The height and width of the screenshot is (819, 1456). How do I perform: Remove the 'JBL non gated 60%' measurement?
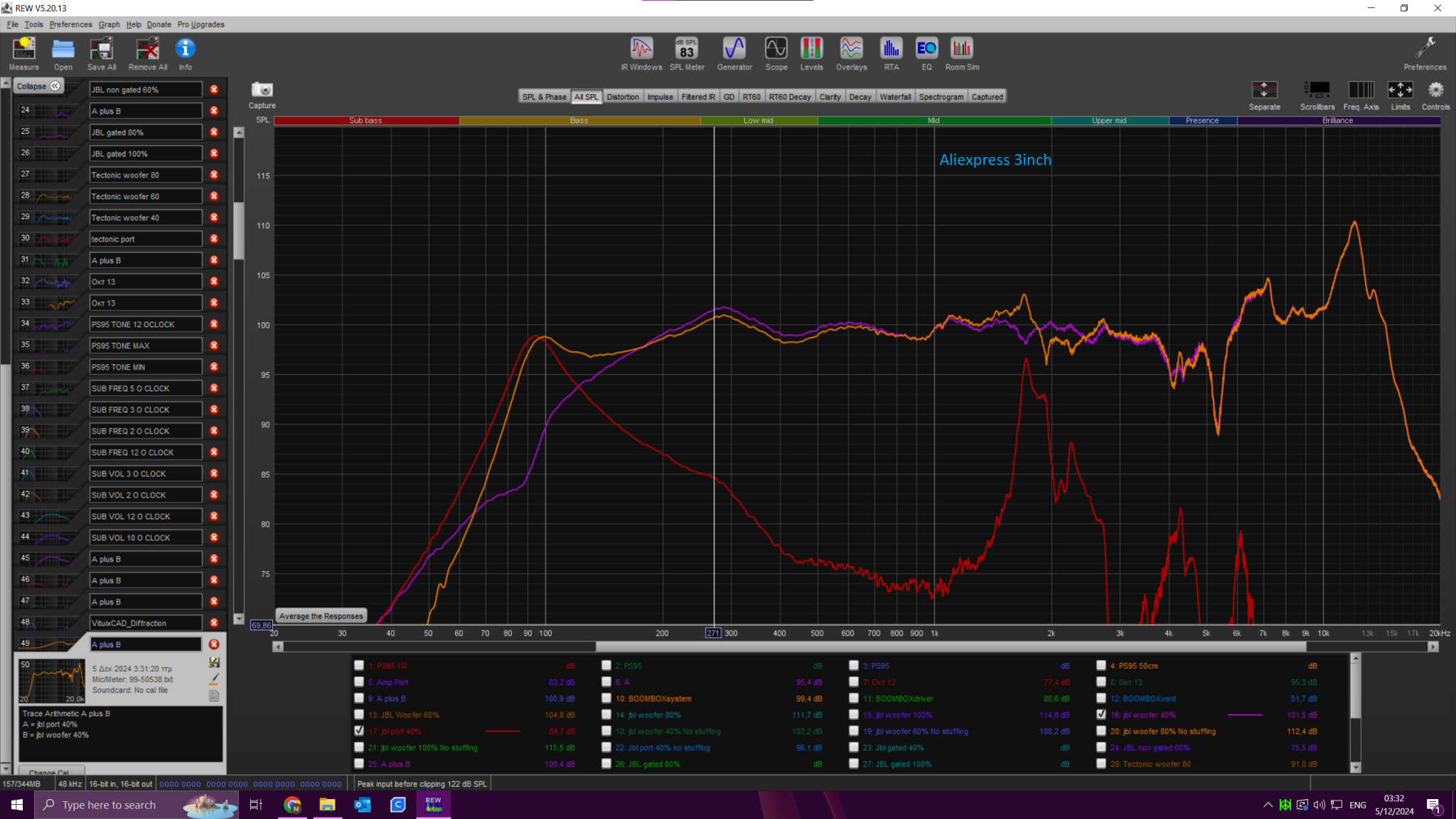click(x=214, y=90)
